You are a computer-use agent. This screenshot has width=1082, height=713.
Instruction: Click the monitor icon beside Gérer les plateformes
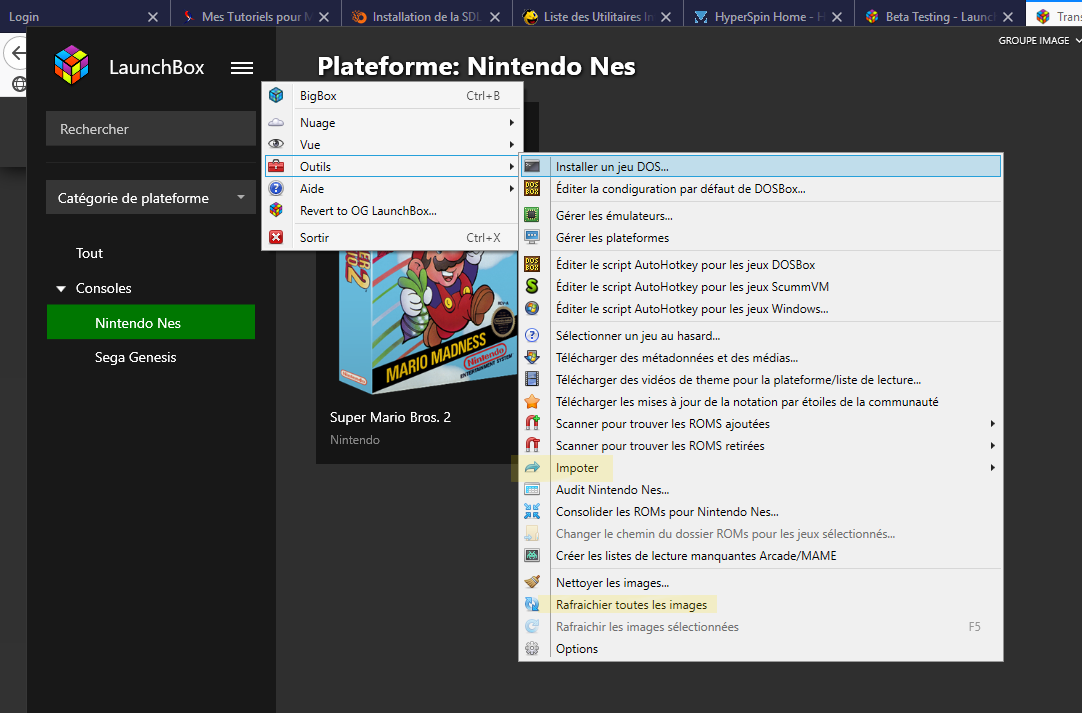click(532, 237)
